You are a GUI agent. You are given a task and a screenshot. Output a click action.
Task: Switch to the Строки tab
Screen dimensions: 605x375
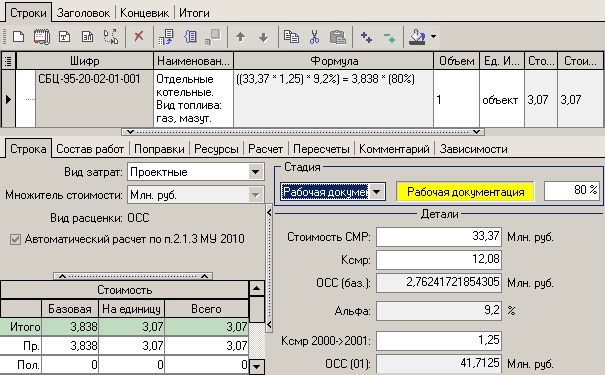[28, 13]
